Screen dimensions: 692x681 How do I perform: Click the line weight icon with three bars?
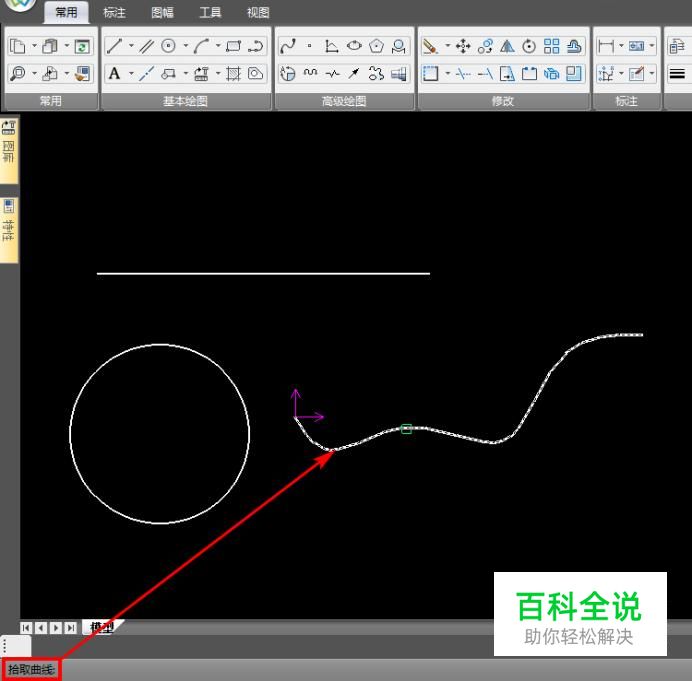point(677,73)
